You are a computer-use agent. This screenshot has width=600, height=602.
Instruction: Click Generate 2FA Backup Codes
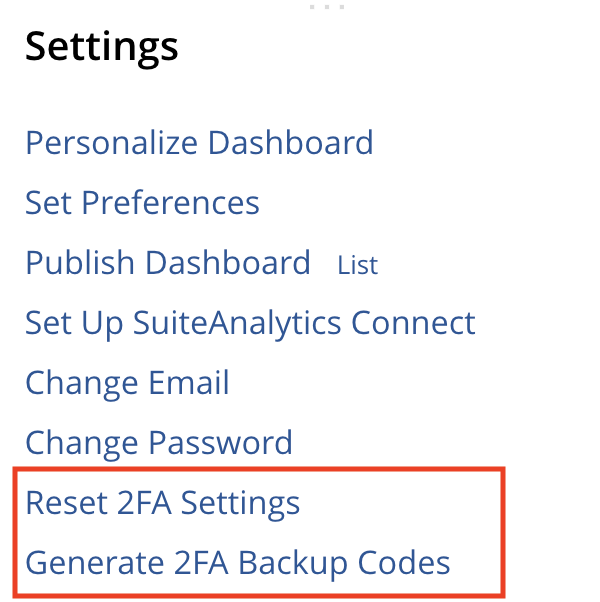click(238, 563)
